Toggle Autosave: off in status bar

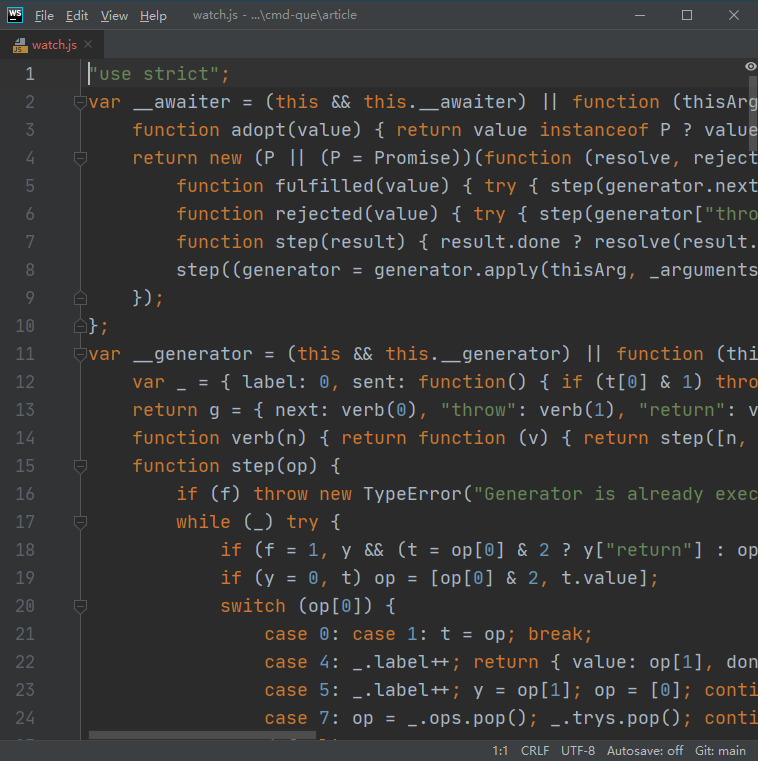pyautogui.click(x=645, y=751)
